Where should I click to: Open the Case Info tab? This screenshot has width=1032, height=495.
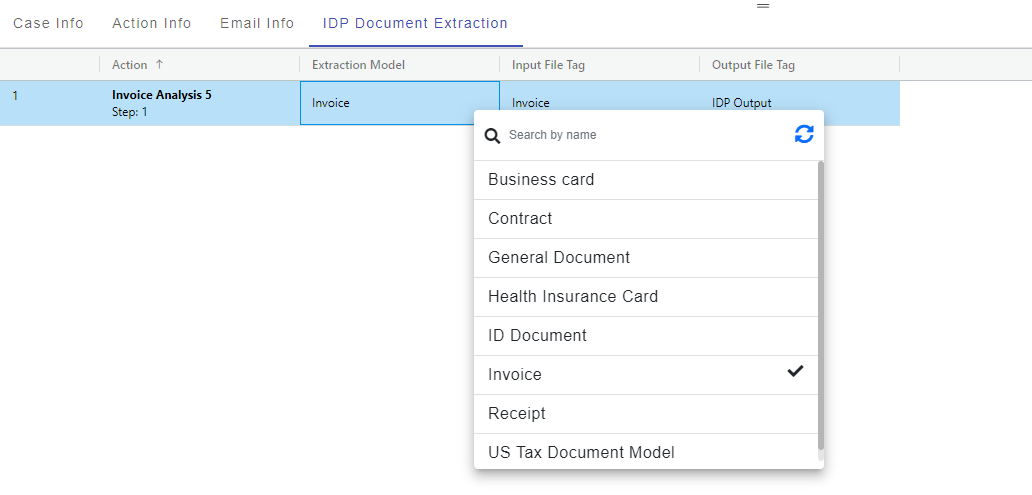tap(48, 23)
